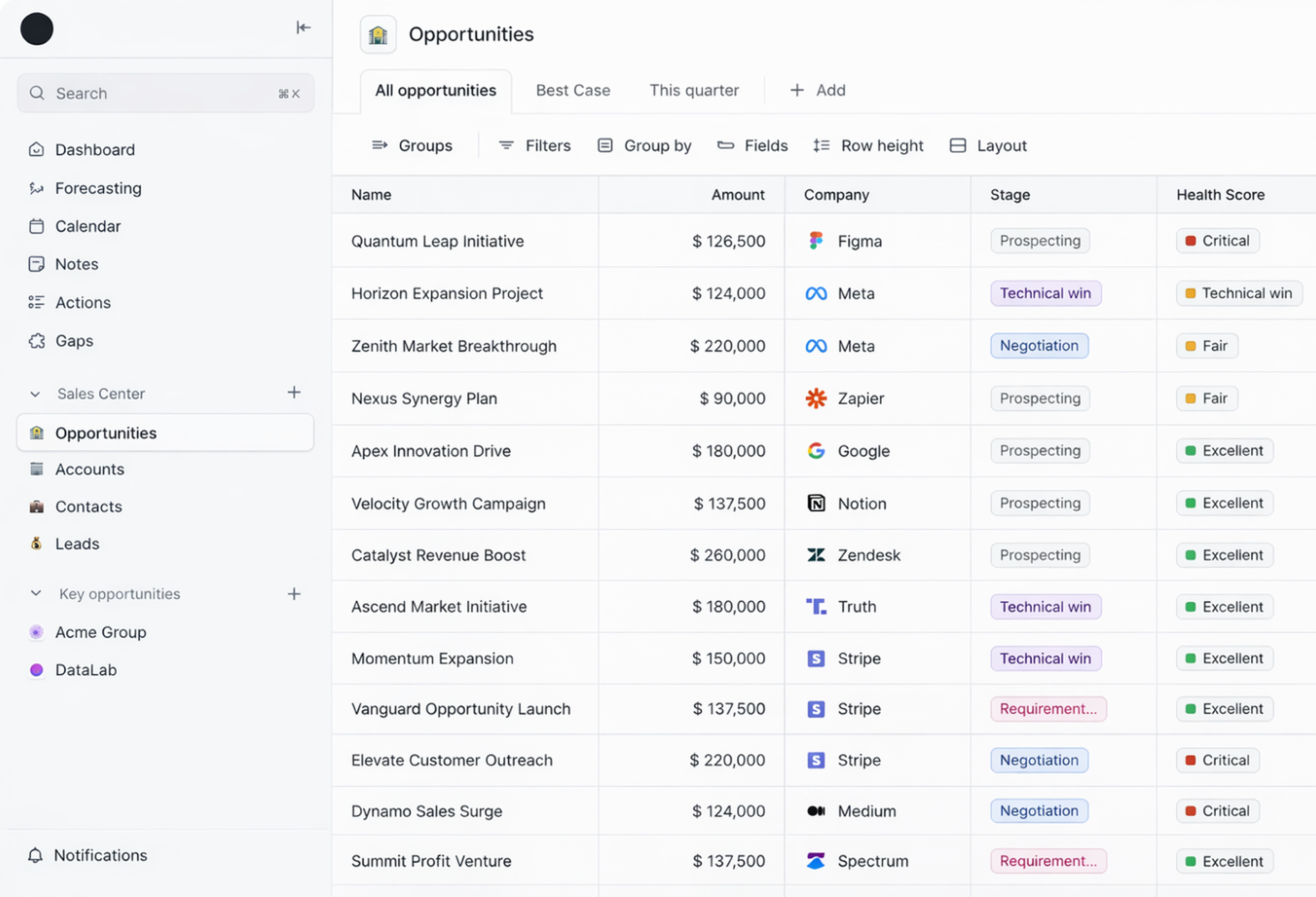This screenshot has height=897, width=1316.
Task: Click the Leads money-bag icon
Action: [x=36, y=543]
